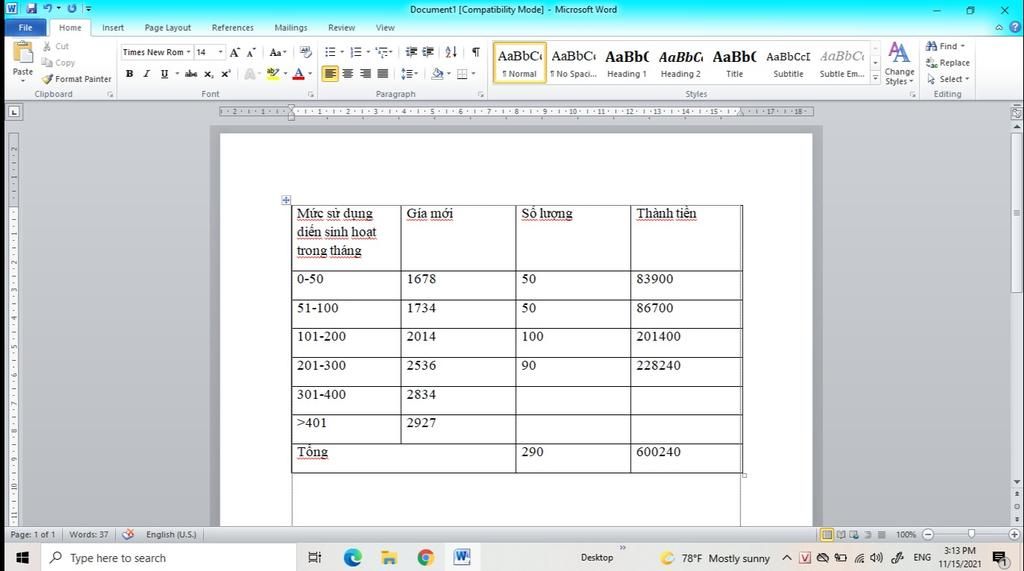Click the proofing errors icon in the status bar

128,534
